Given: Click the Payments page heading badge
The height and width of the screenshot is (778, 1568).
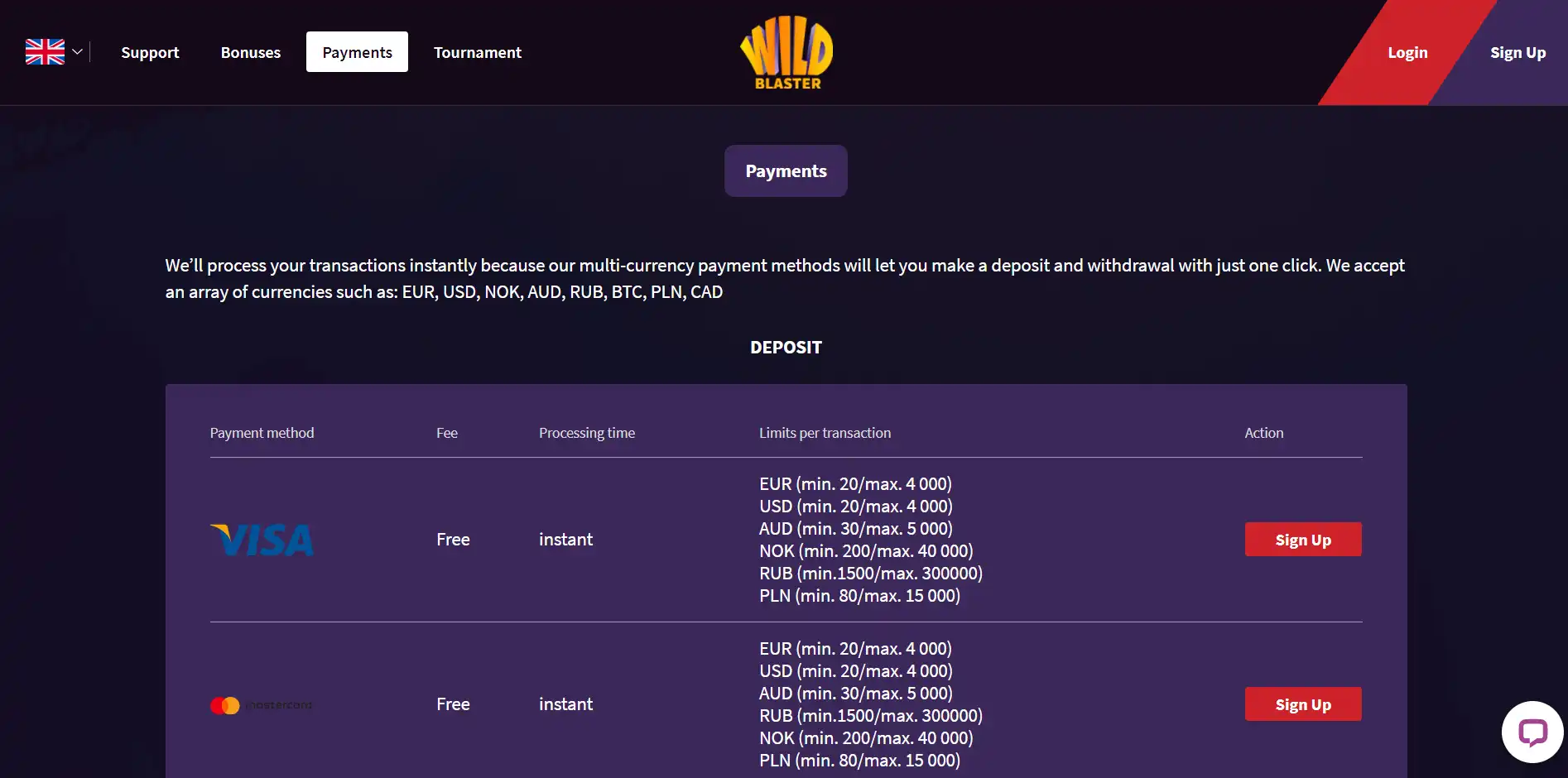Looking at the screenshot, I should point(786,171).
